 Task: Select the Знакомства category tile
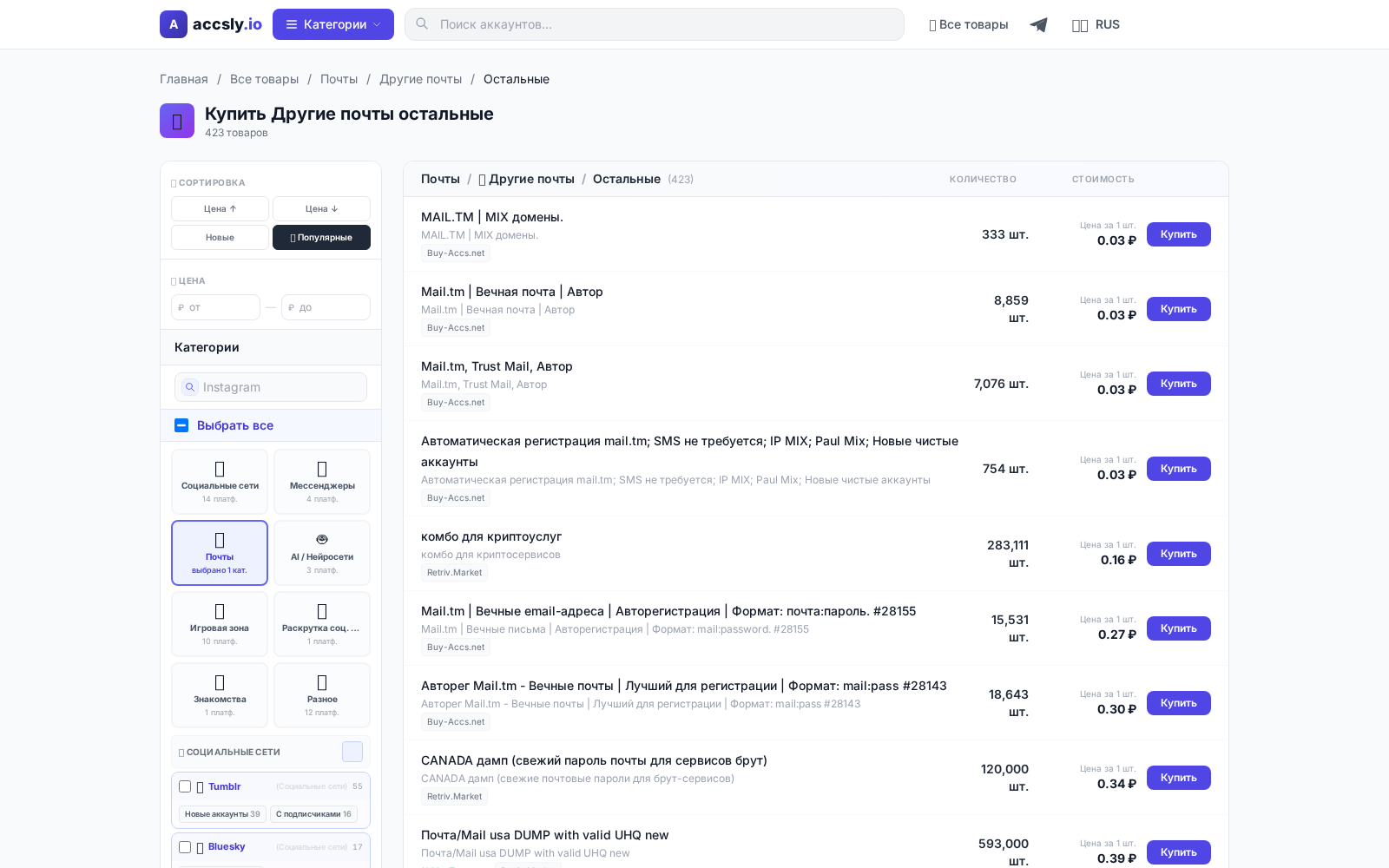point(220,695)
